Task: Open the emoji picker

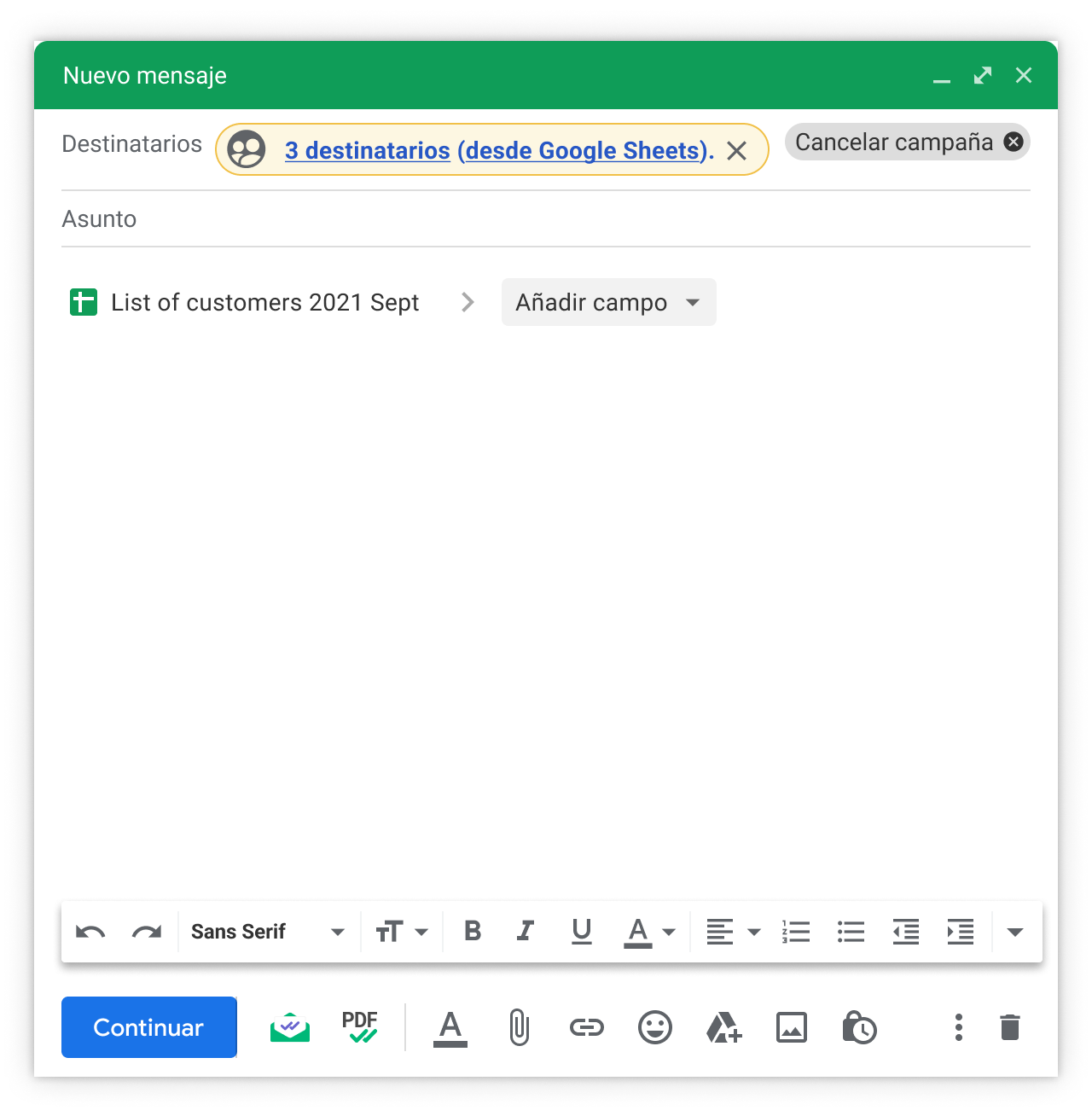Action: pos(655,1027)
